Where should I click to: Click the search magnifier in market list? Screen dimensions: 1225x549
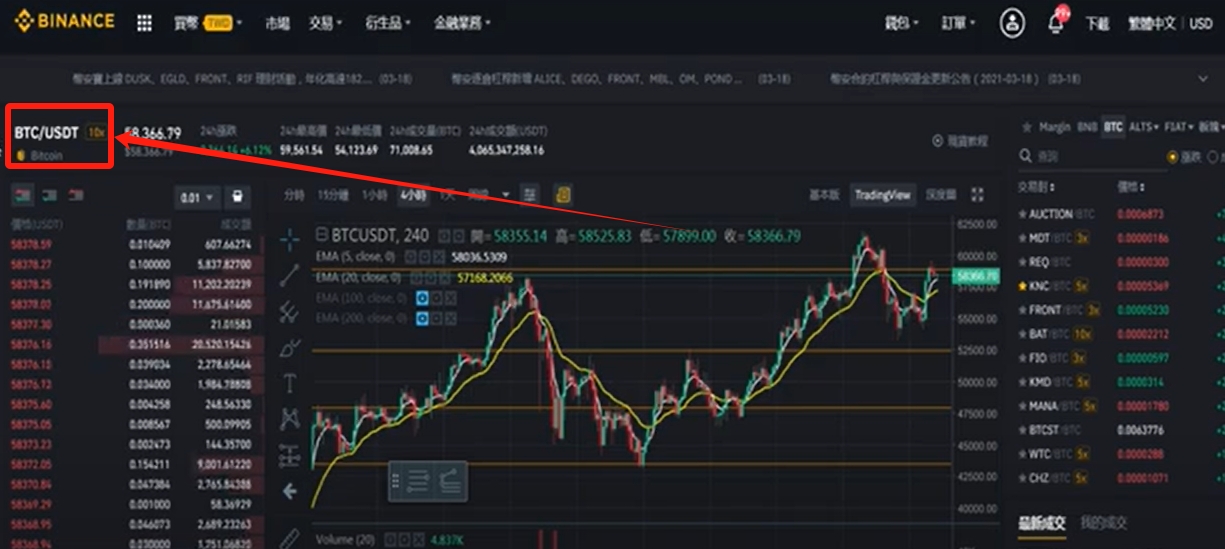(1025, 157)
